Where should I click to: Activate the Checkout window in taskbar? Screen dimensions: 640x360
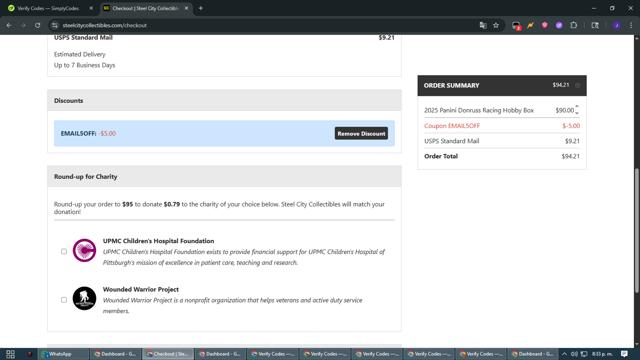pyautogui.click(x=168, y=354)
